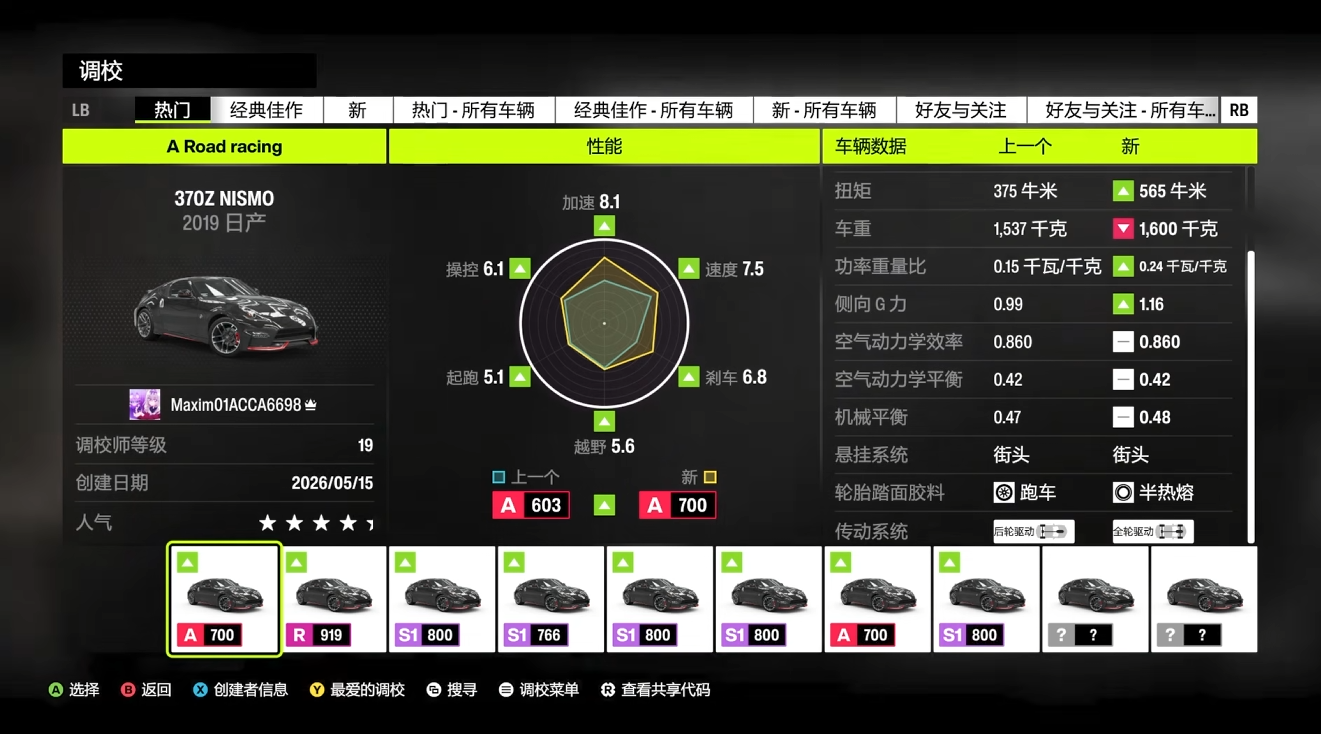Pick the S1 766 tune thumbnail
This screenshot has width=1321, height=734.
coord(551,599)
